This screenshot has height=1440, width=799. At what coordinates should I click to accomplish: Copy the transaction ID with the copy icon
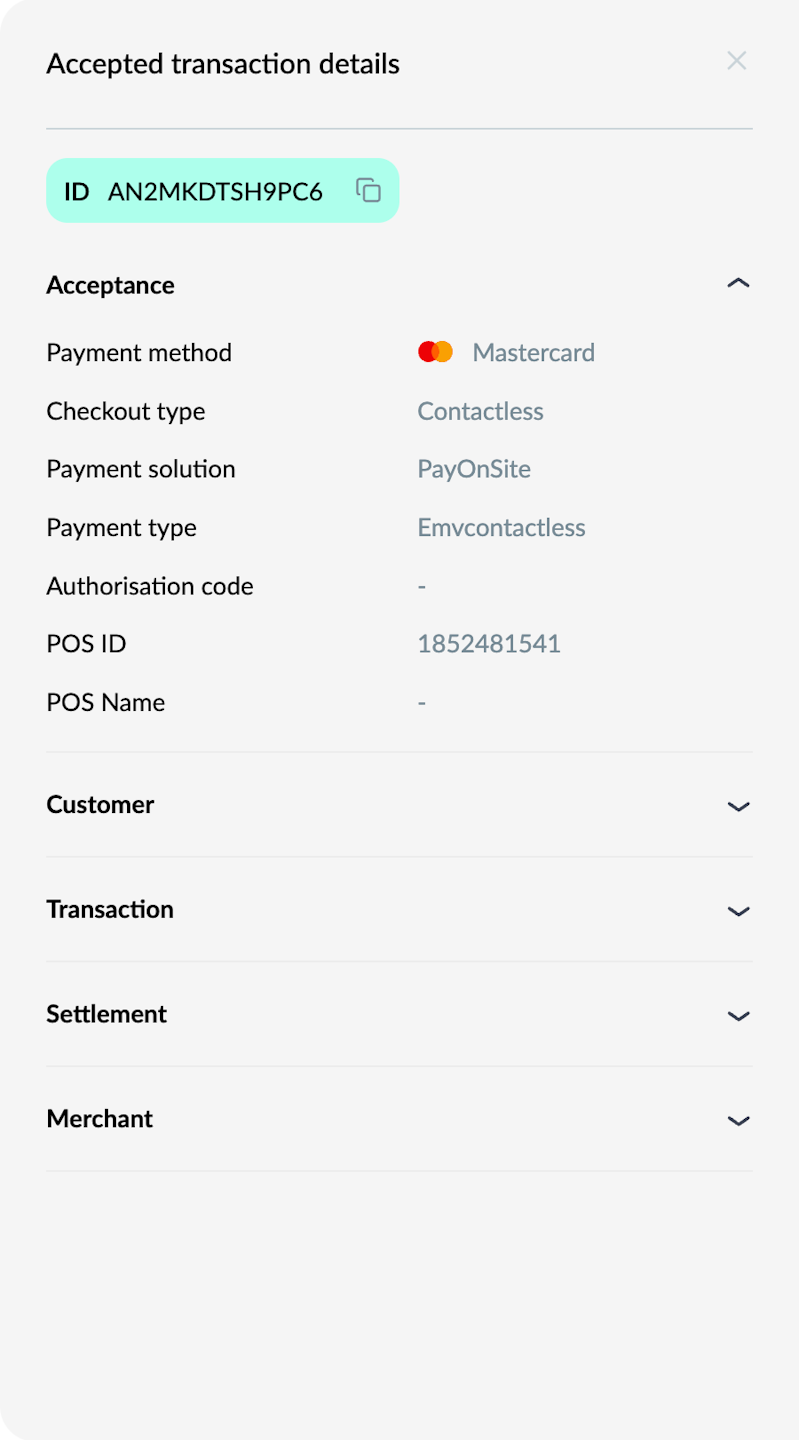(x=369, y=190)
